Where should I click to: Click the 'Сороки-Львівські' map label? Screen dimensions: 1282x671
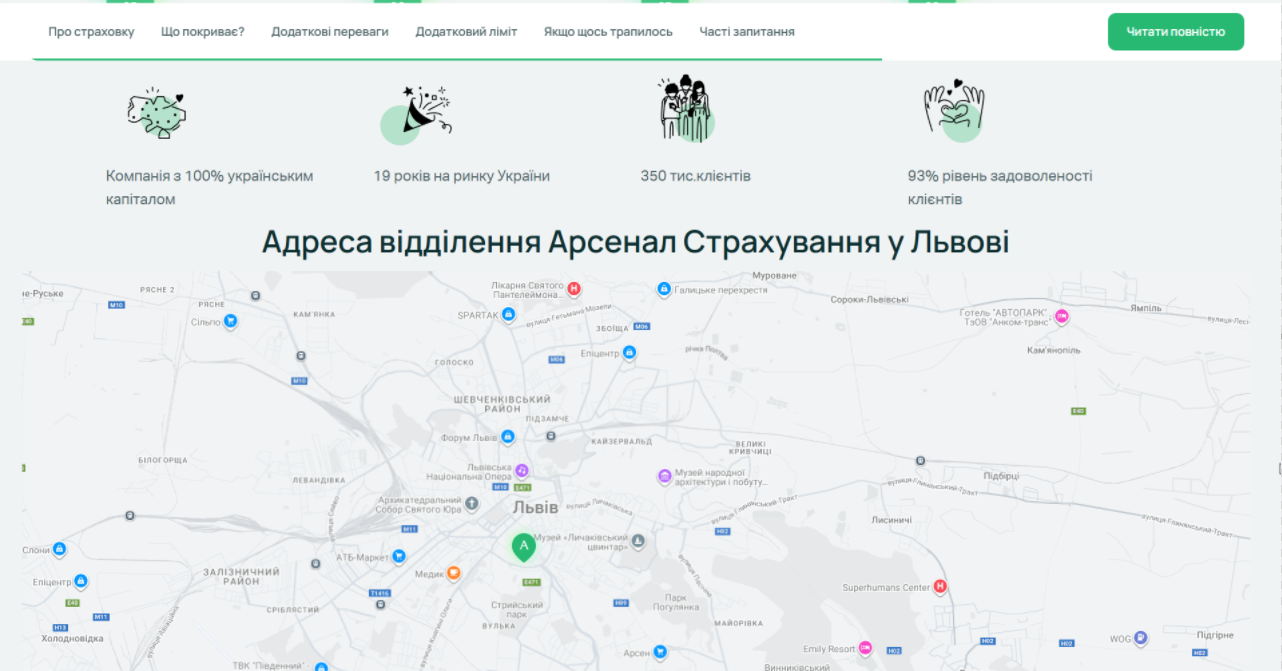[x=869, y=299]
